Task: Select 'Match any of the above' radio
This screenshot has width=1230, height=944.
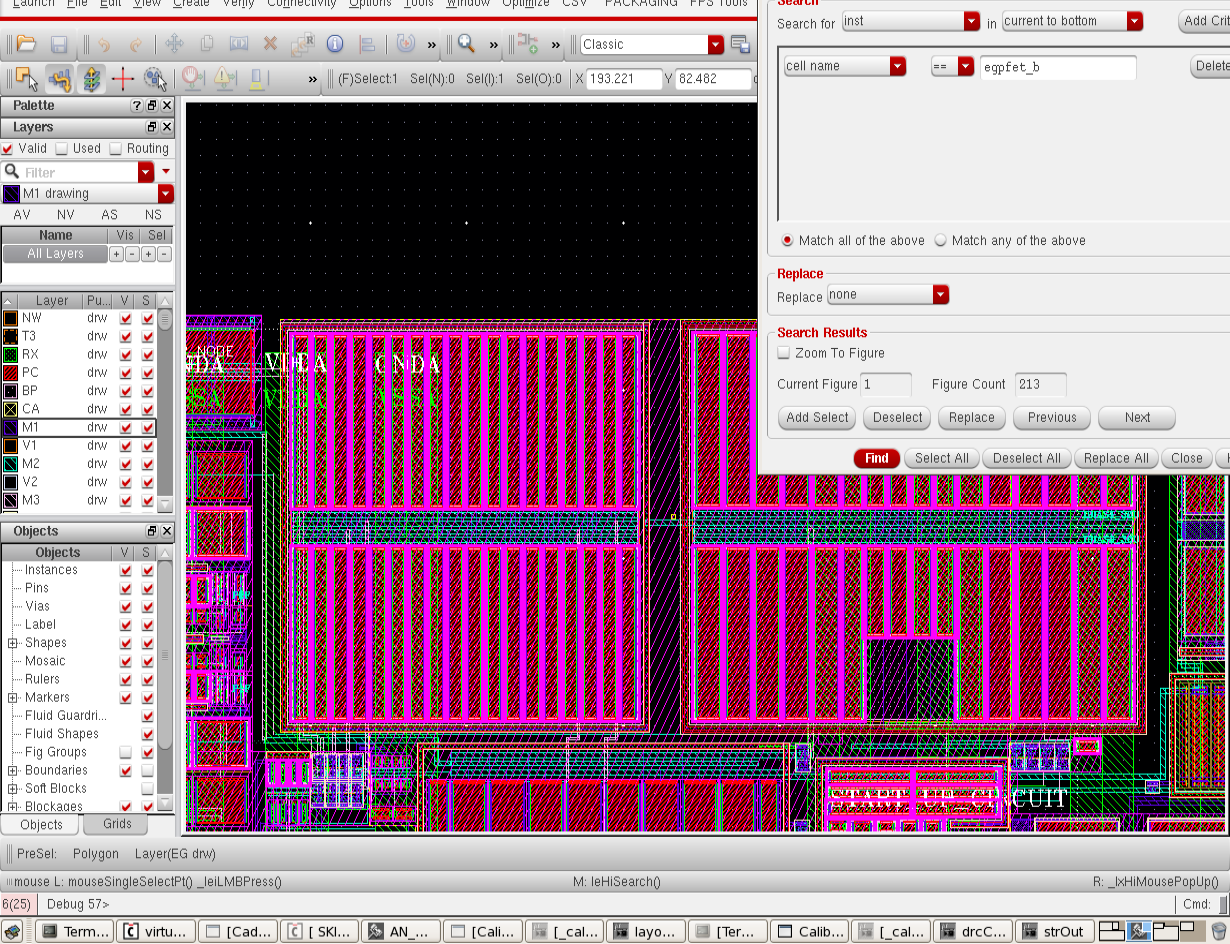Action: pyautogui.click(x=940, y=241)
